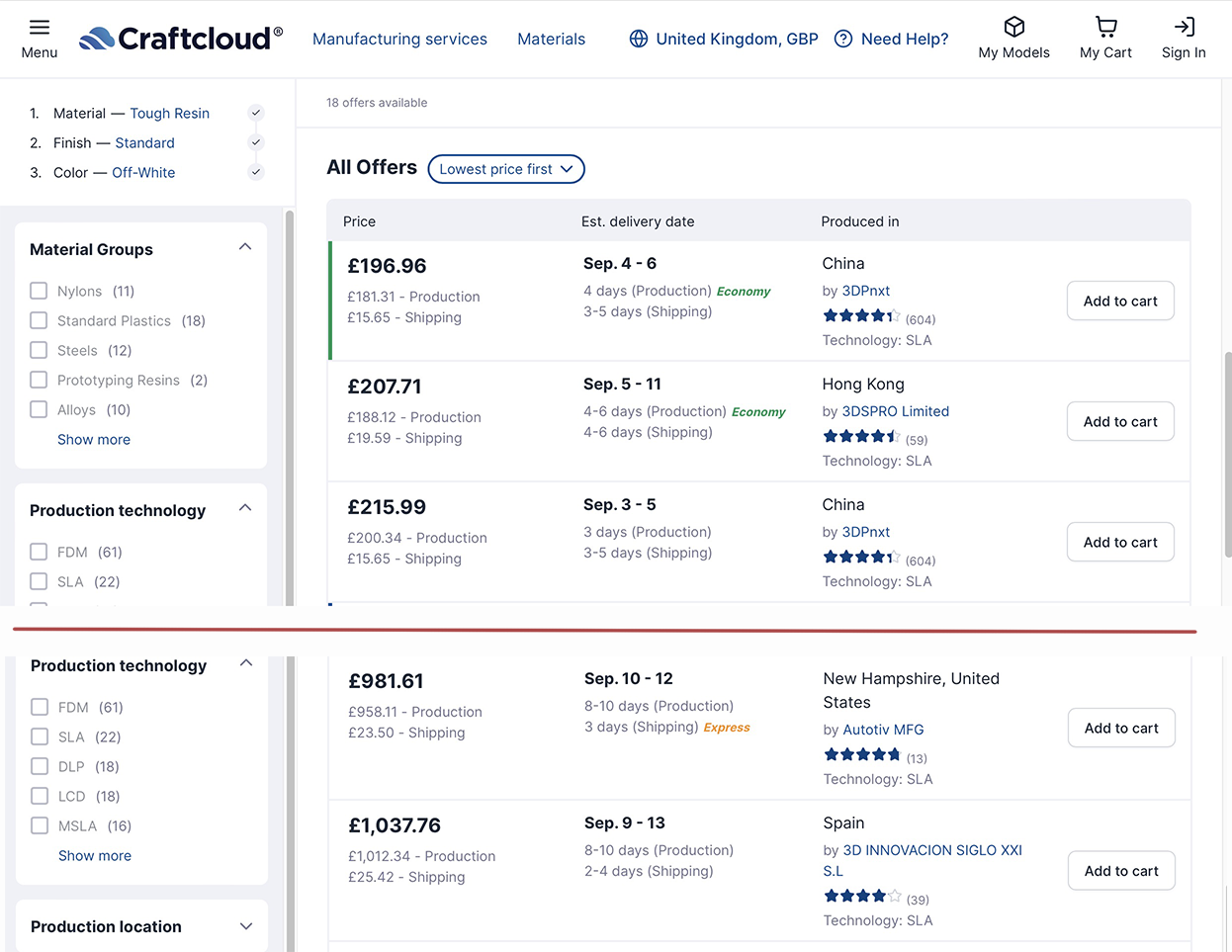
Task: Open My Models cube icon
Action: point(1013,27)
